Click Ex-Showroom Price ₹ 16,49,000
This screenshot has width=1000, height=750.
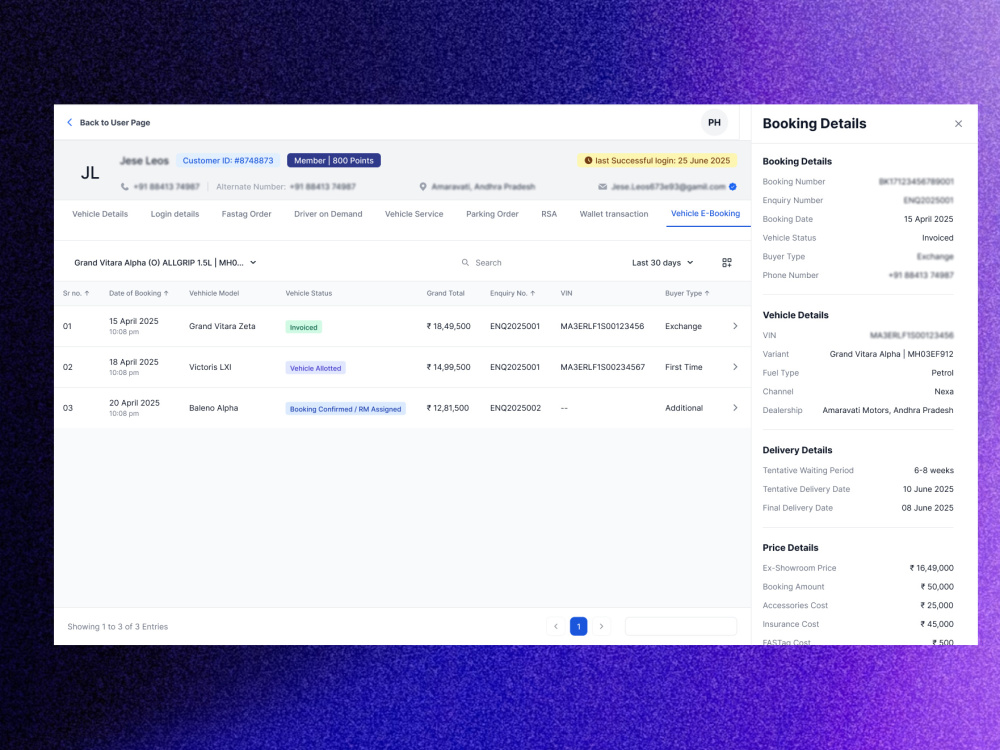[932, 568]
